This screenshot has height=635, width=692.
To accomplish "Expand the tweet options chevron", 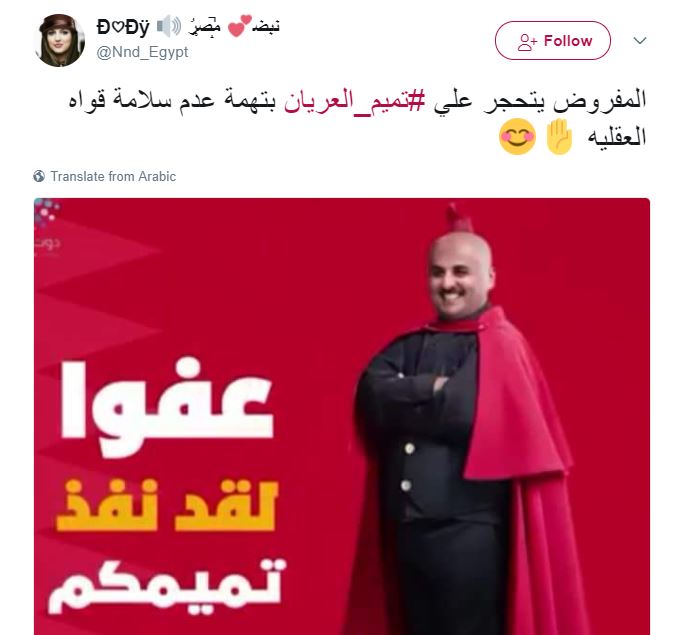I will pyautogui.click(x=639, y=41).
